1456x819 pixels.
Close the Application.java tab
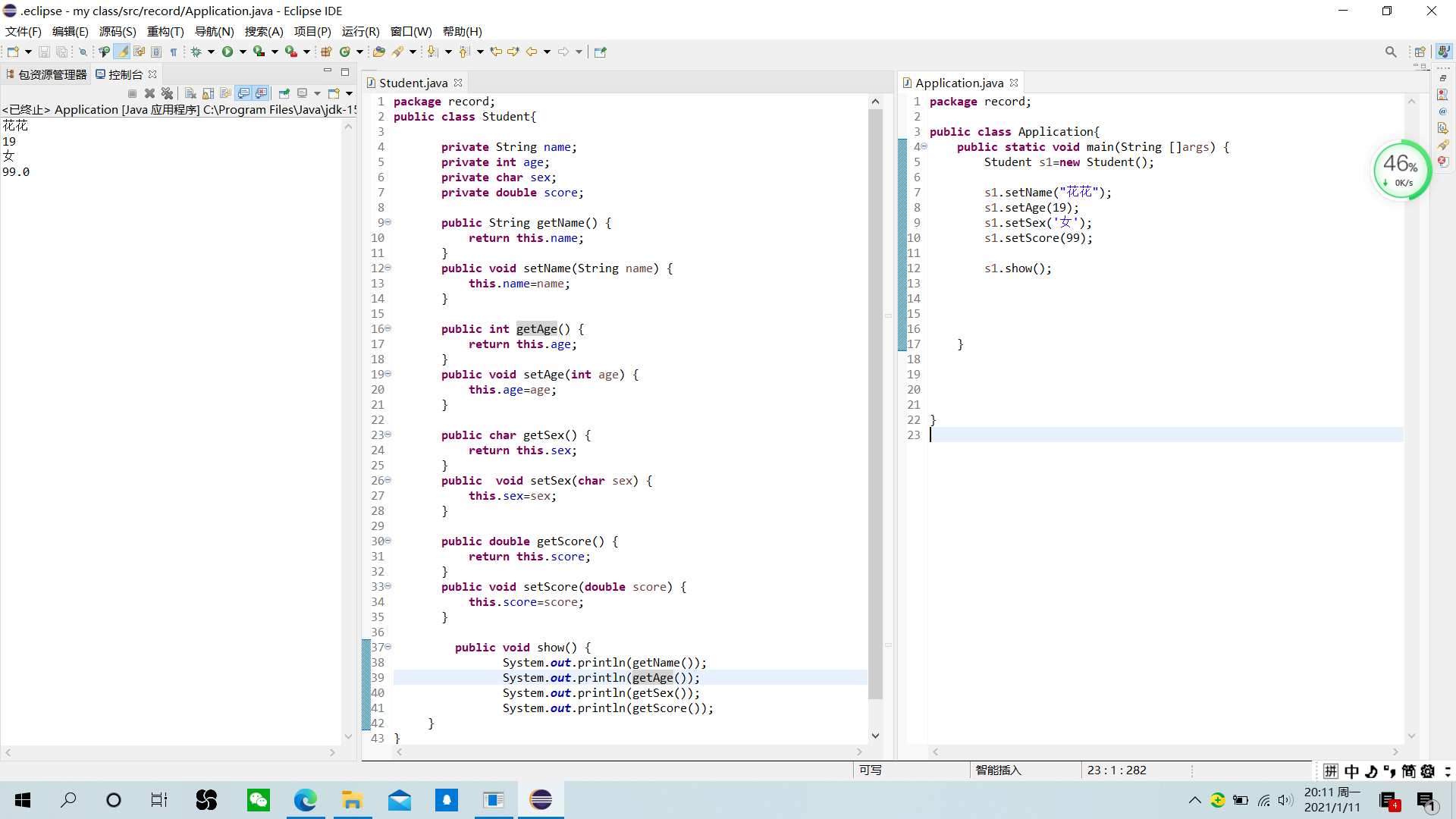pyautogui.click(x=1014, y=83)
